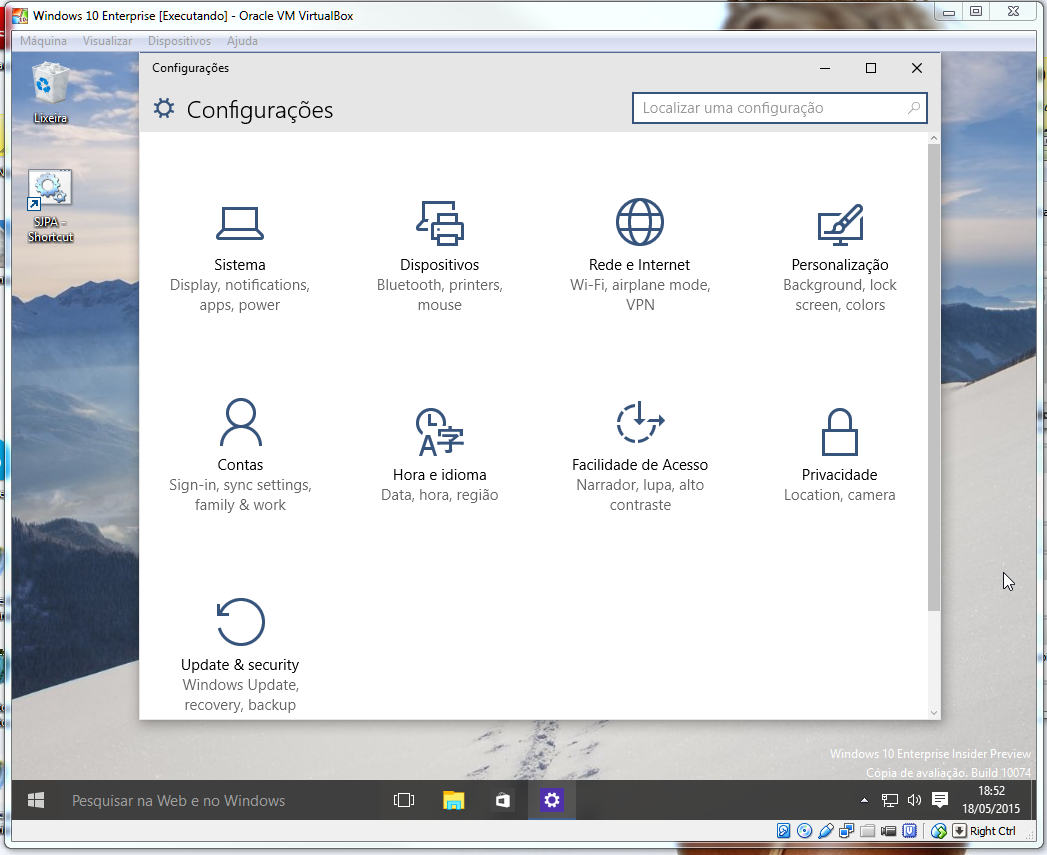Open Task View from the taskbar
The width and height of the screenshot is (1047, 855).
tap(404, 800)
